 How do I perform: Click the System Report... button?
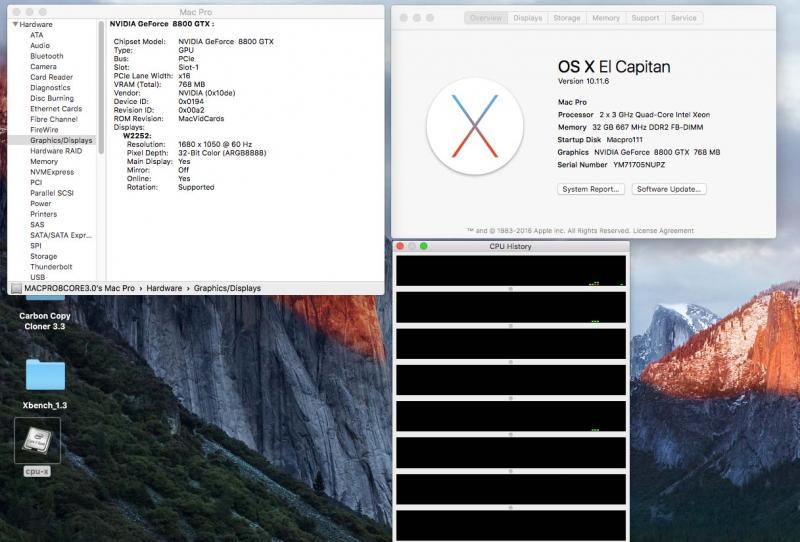coord(590,189)
